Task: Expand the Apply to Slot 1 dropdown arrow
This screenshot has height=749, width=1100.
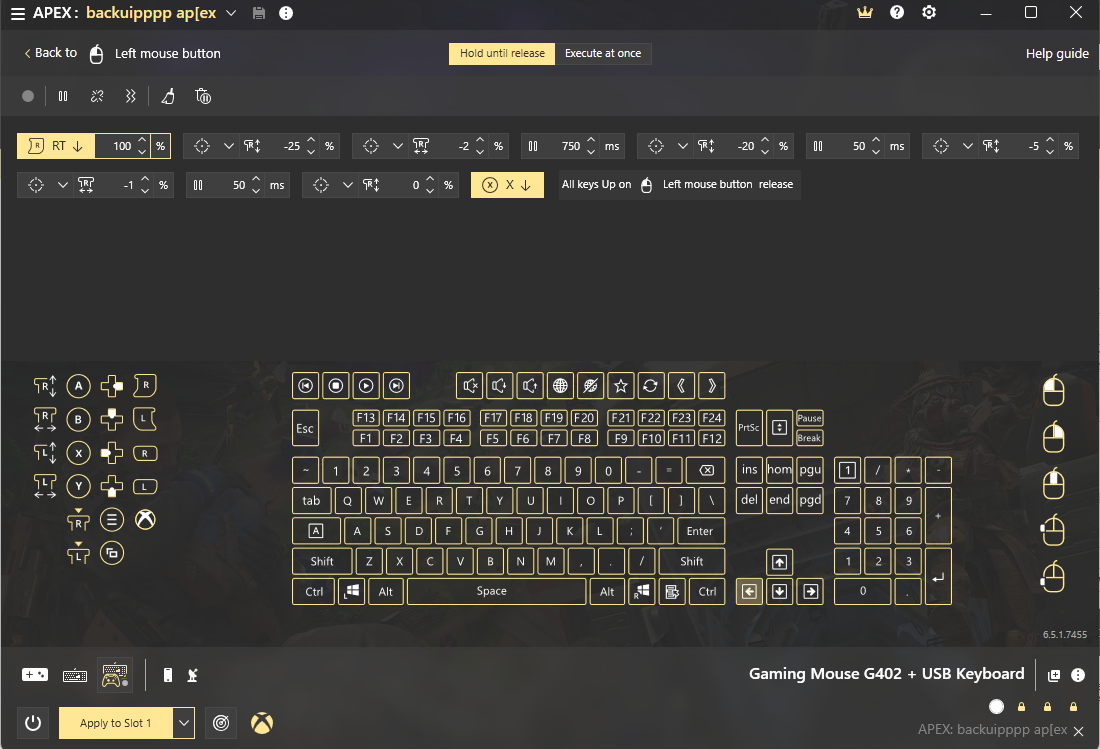Action: coord(184,723)
